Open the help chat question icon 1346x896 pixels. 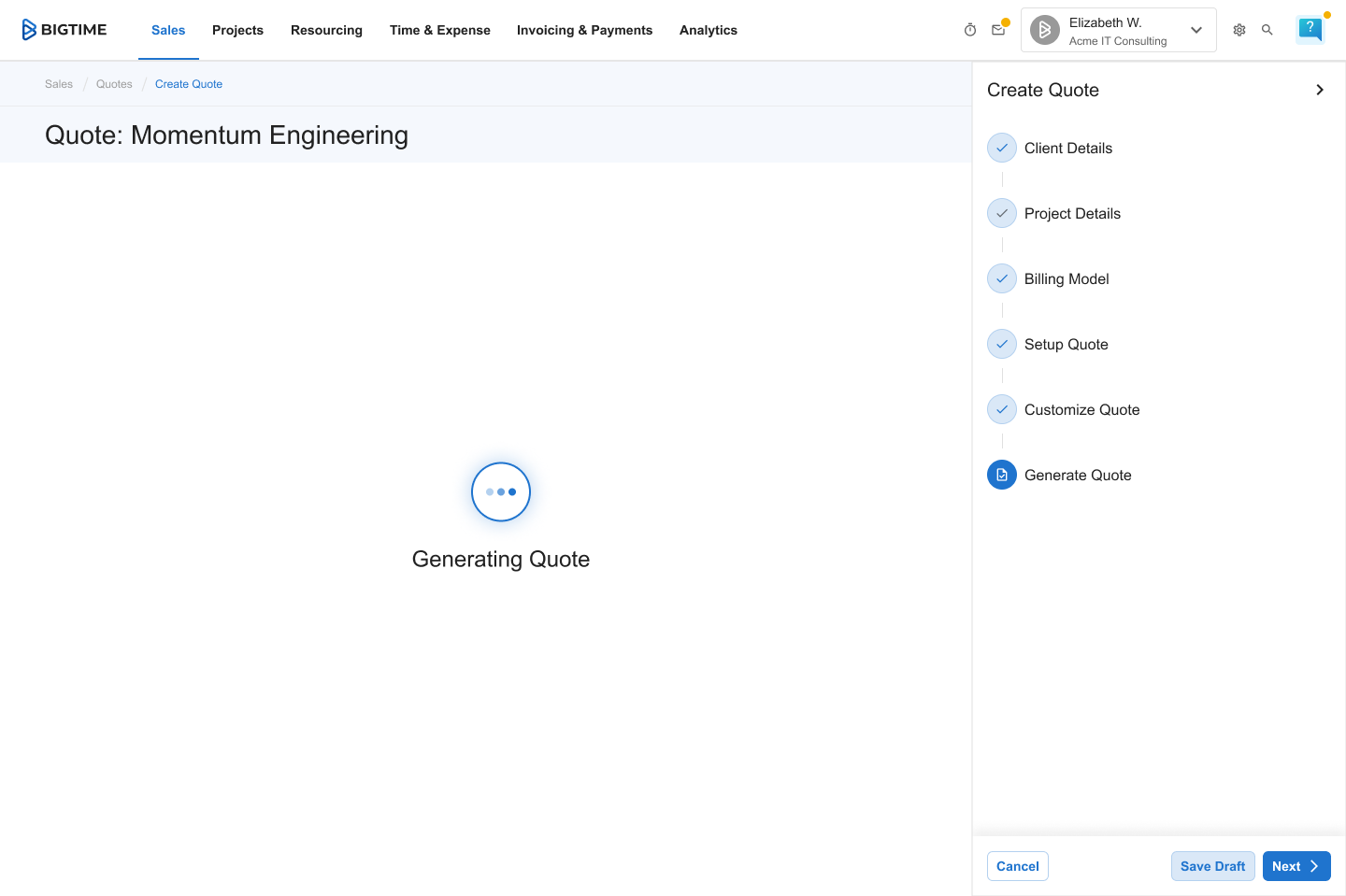click(x=1310, y=29)
